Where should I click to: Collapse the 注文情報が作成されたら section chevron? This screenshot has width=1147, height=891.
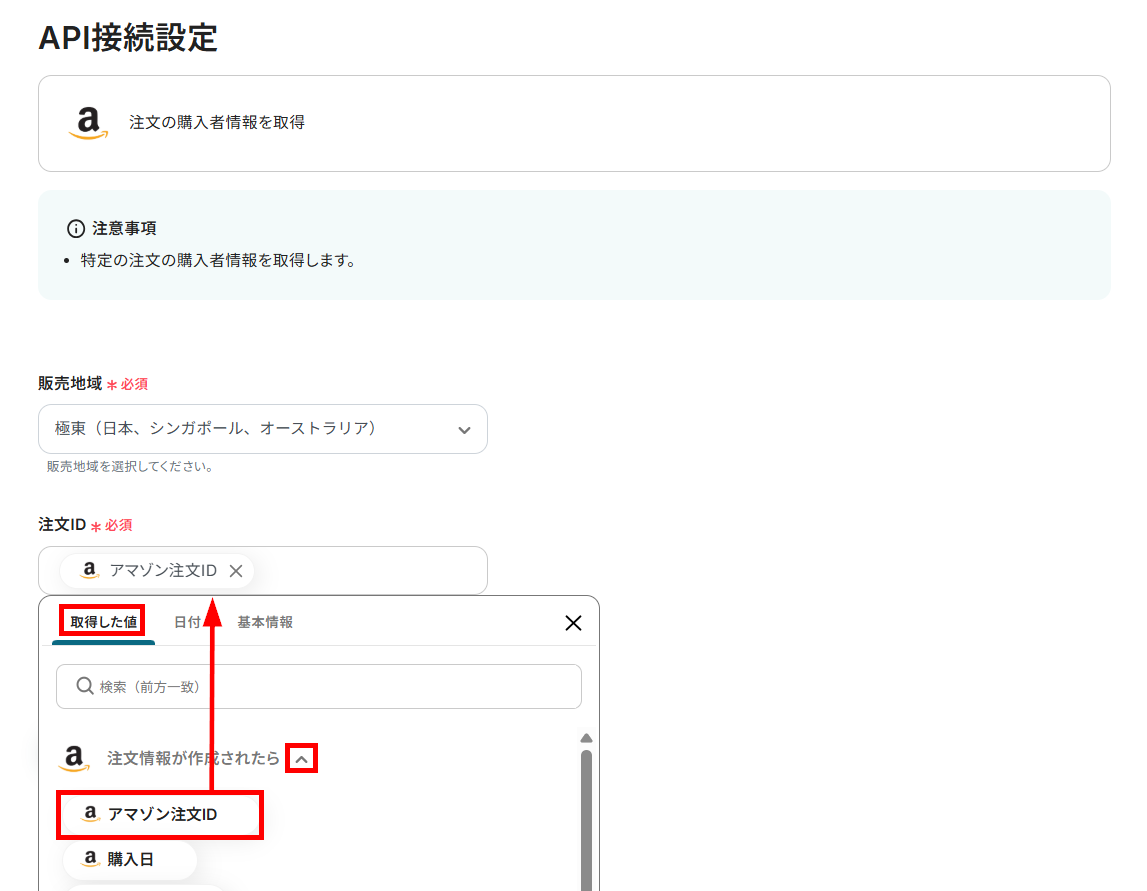pos(301,759)
